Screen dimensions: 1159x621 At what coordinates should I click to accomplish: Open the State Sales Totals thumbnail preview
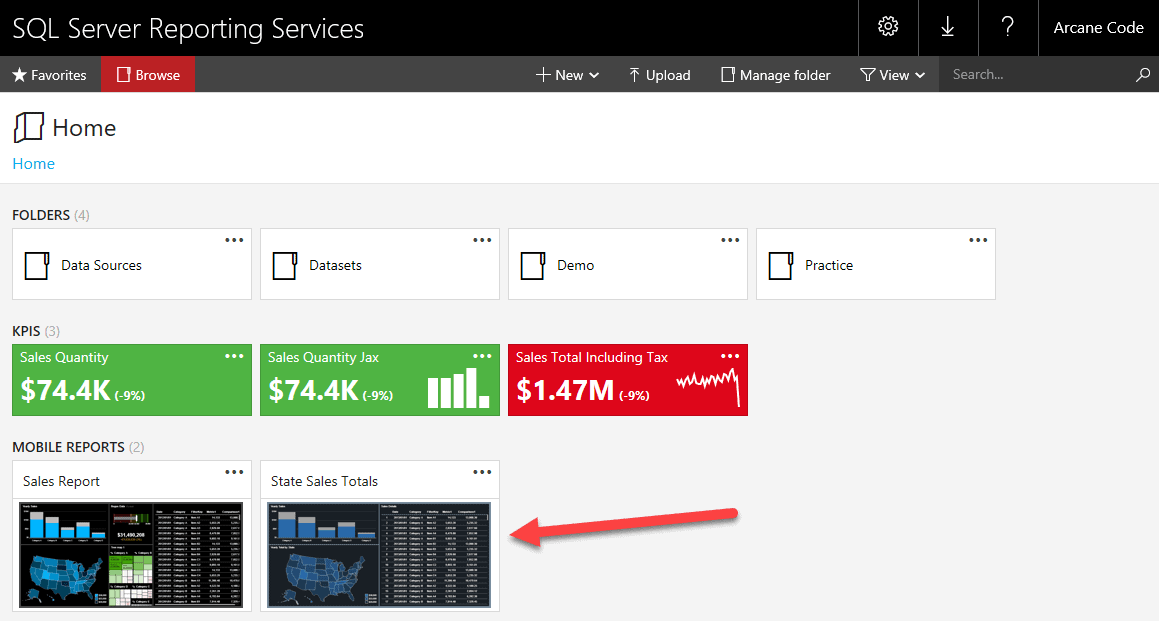[x=379, y=555]
